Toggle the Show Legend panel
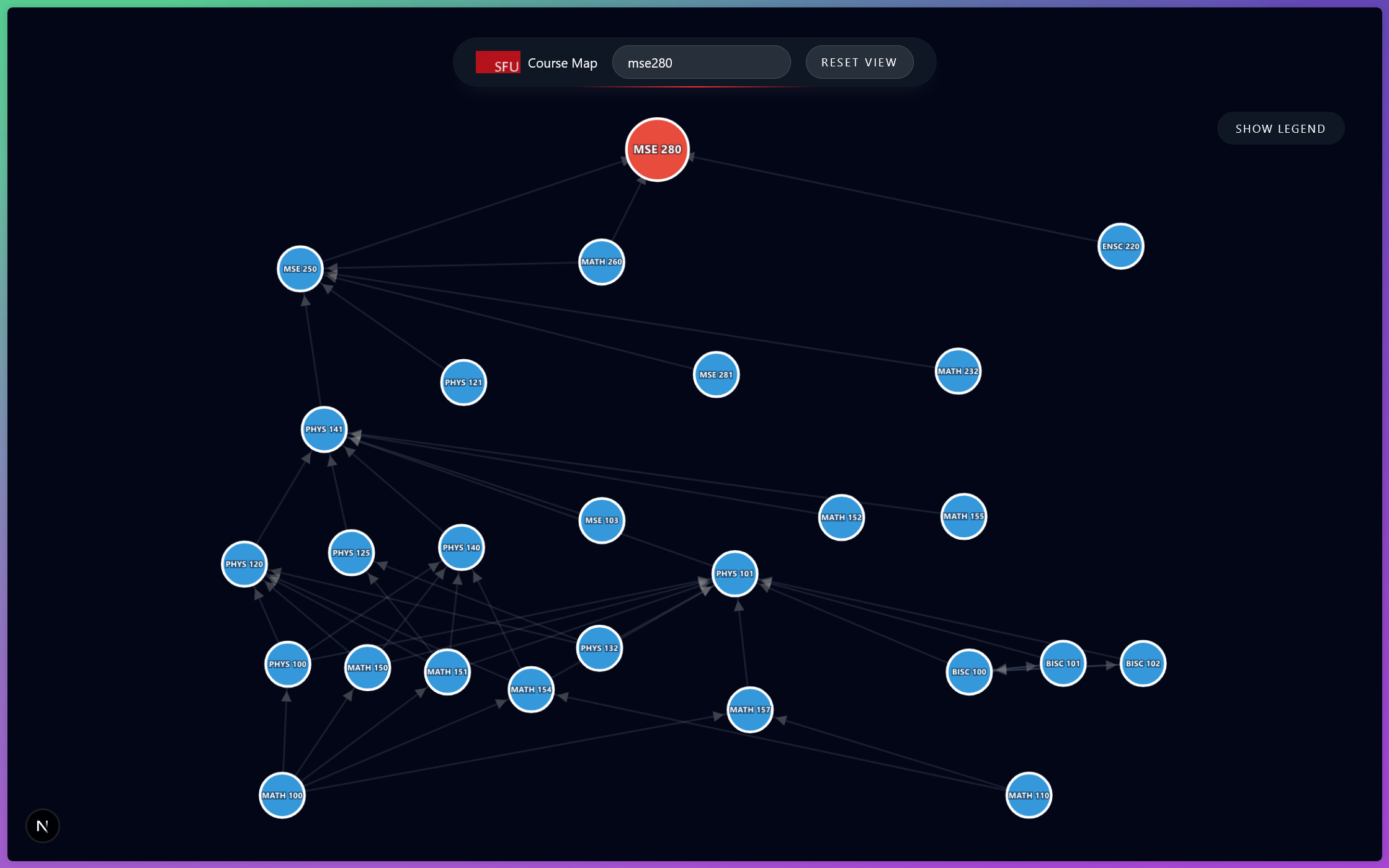Viewport: 1389px width, 868px height. pos(1280,128)
